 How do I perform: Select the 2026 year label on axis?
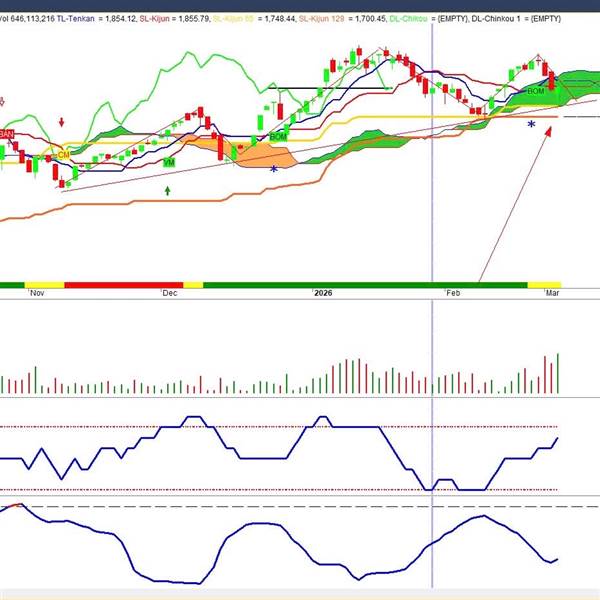click(323, 293)
